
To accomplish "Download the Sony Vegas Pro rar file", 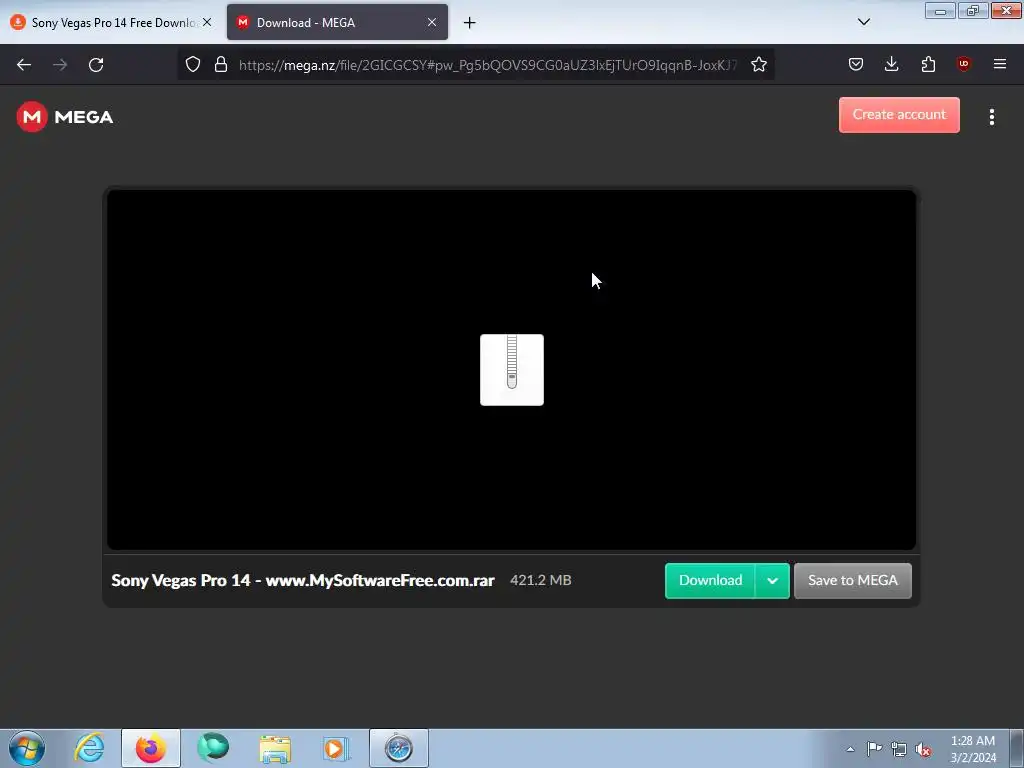I will tap(710, 581).
